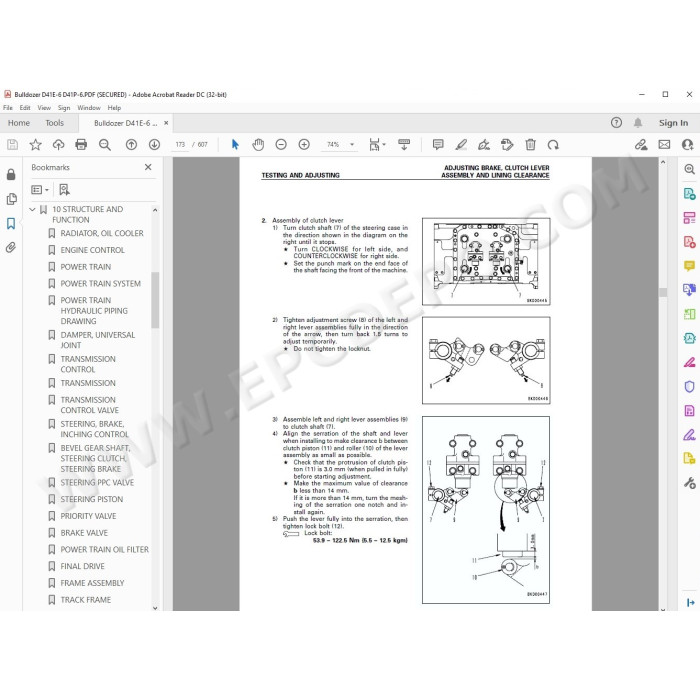Open the Find text magnifier

pos(105,145)
